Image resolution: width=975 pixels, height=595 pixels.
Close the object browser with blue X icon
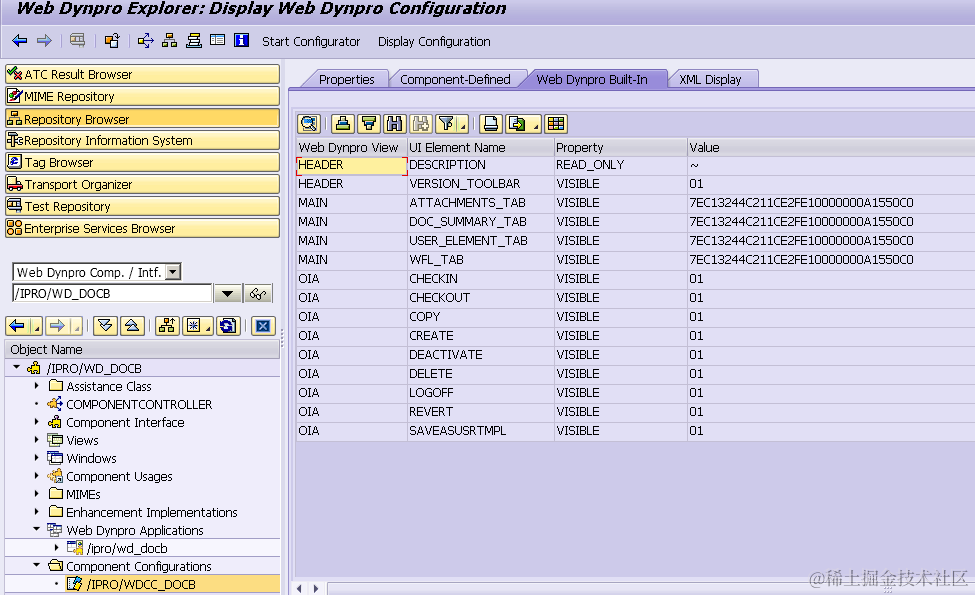pyautogui.click(x=263, y=326)
